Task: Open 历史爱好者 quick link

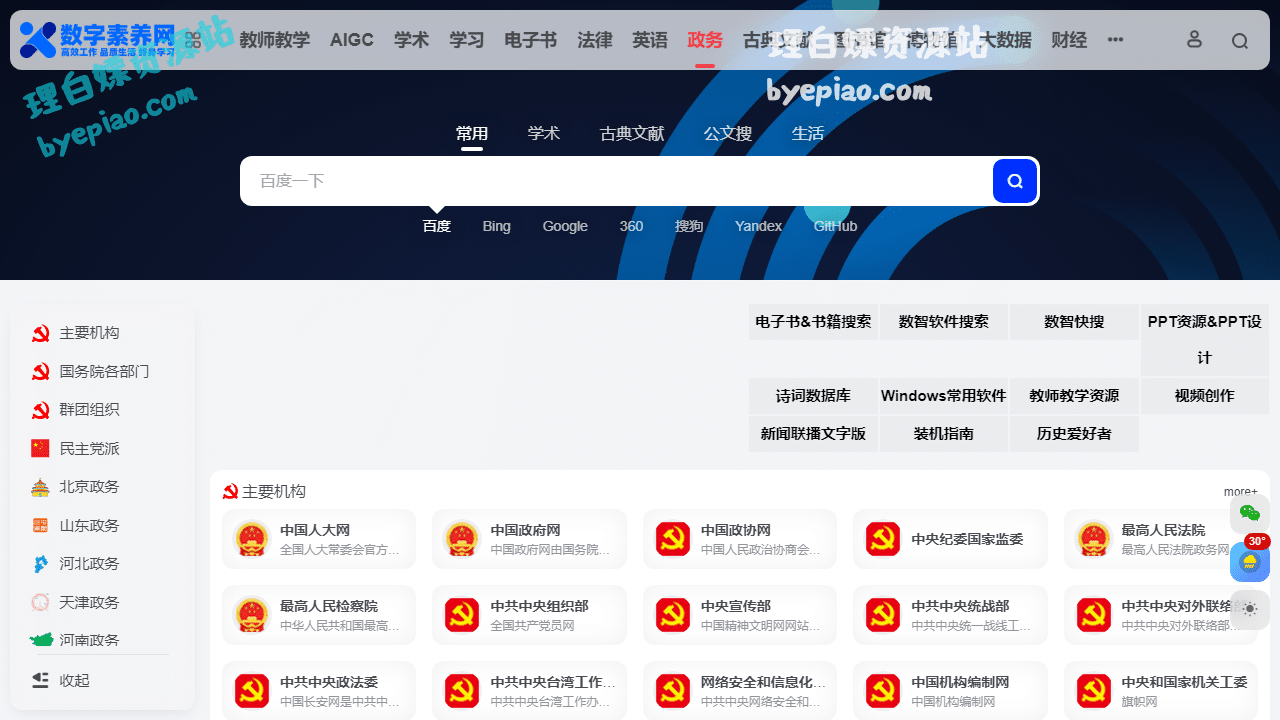Action: (1074, 434)
